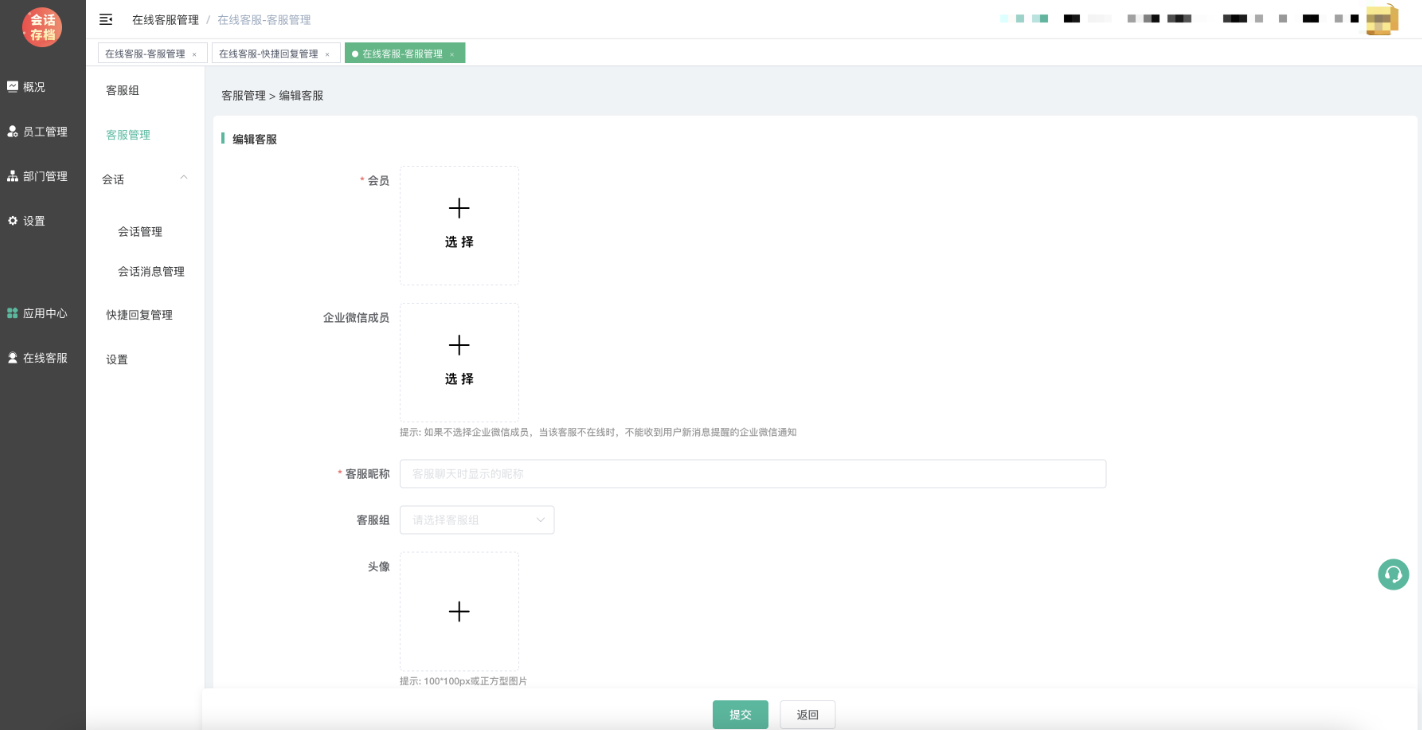Open 概况 overview in left sidebar
This screenshot has width=1422, height=730.
34,87
